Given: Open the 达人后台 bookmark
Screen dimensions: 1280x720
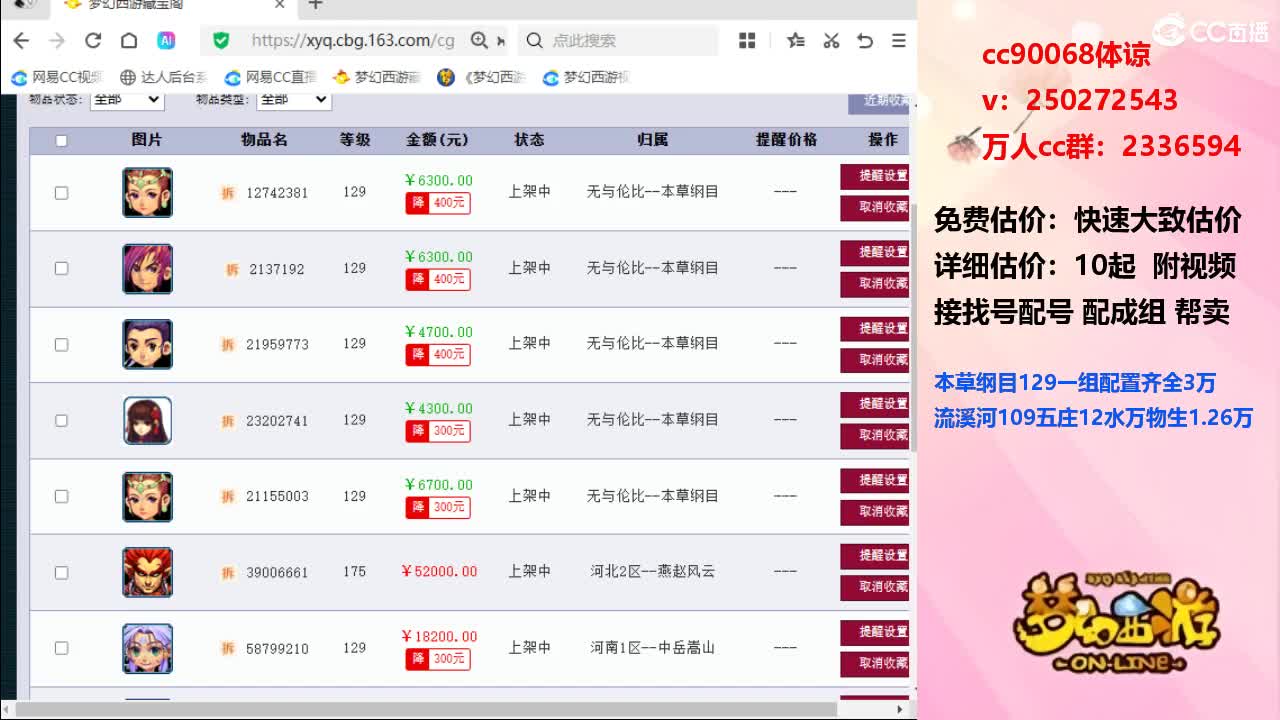Looking at the screenshot, I should coord(164,77).
